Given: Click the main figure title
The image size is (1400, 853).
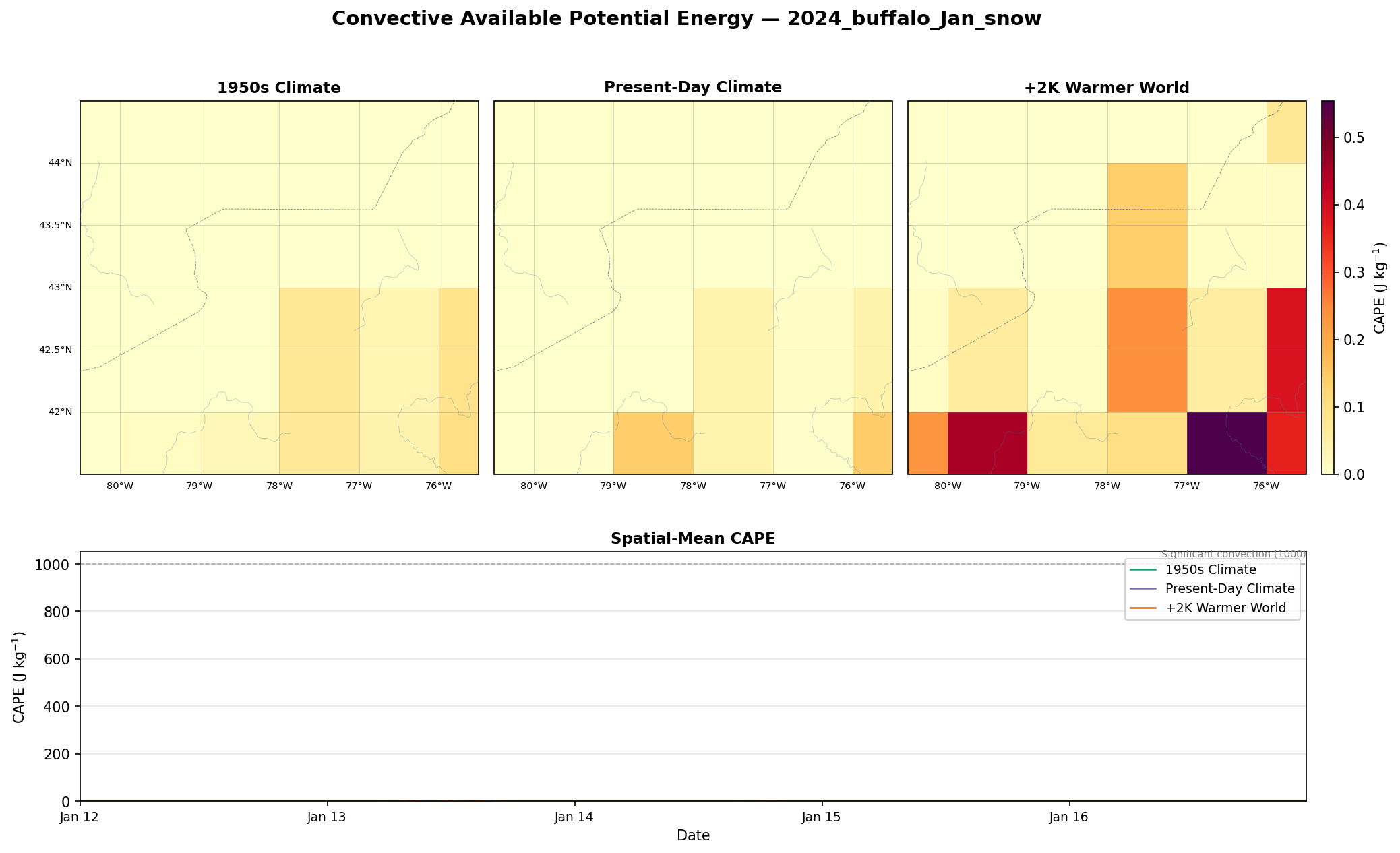Looking at the screenshot, I should 686,19.
